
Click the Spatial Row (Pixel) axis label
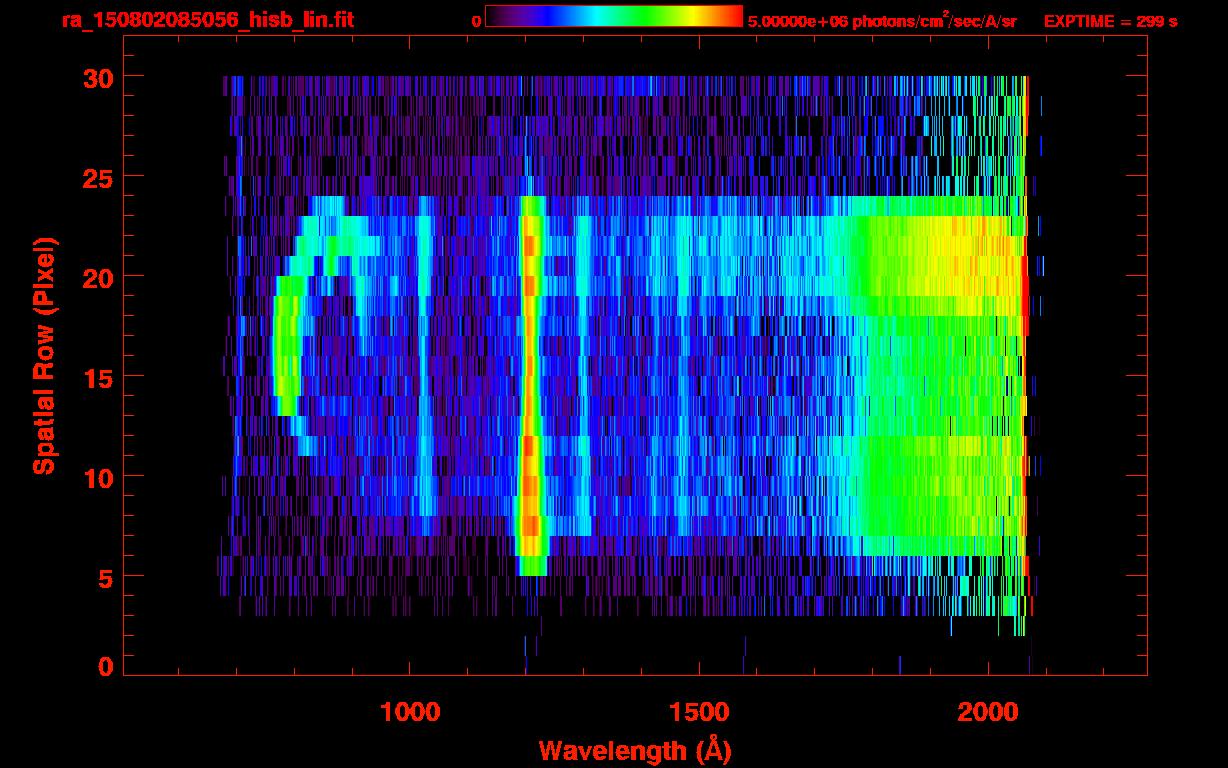(44, 355)
